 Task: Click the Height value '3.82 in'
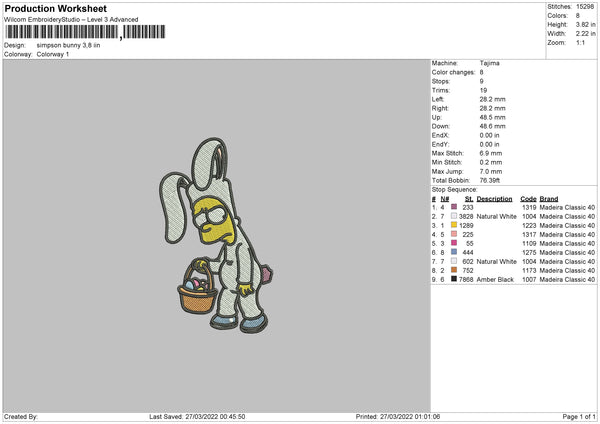tap(586, 24)
